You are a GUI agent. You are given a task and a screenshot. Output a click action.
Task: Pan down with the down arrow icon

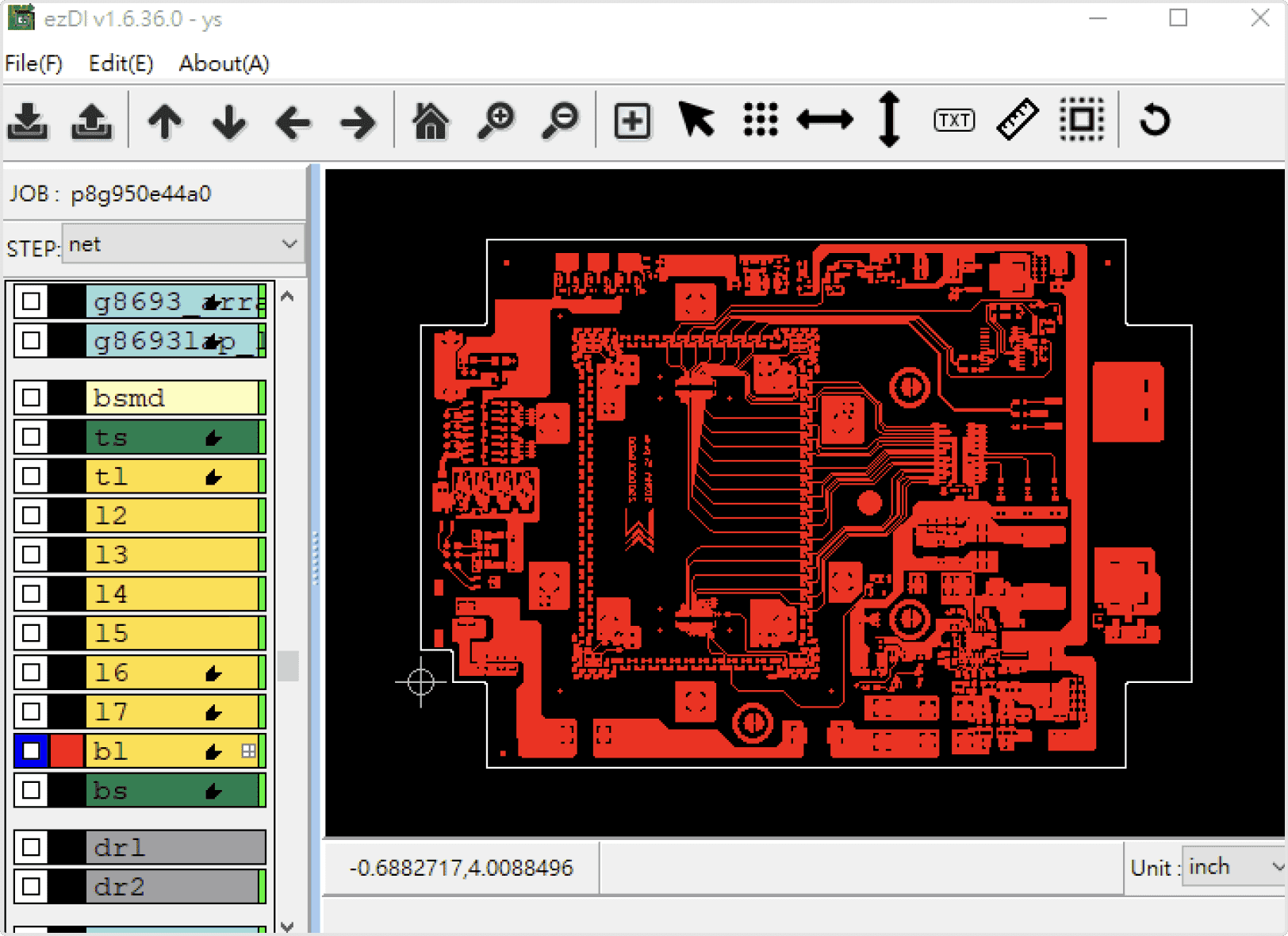[x=229, y=121]
